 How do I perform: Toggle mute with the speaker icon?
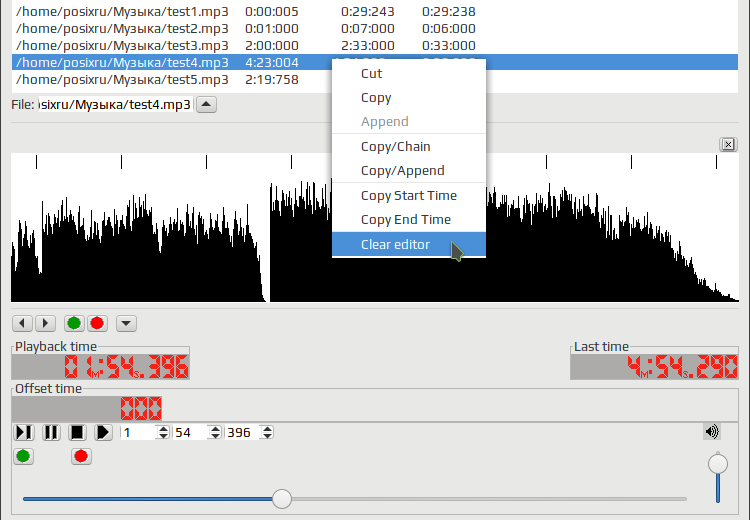[712, 431]
